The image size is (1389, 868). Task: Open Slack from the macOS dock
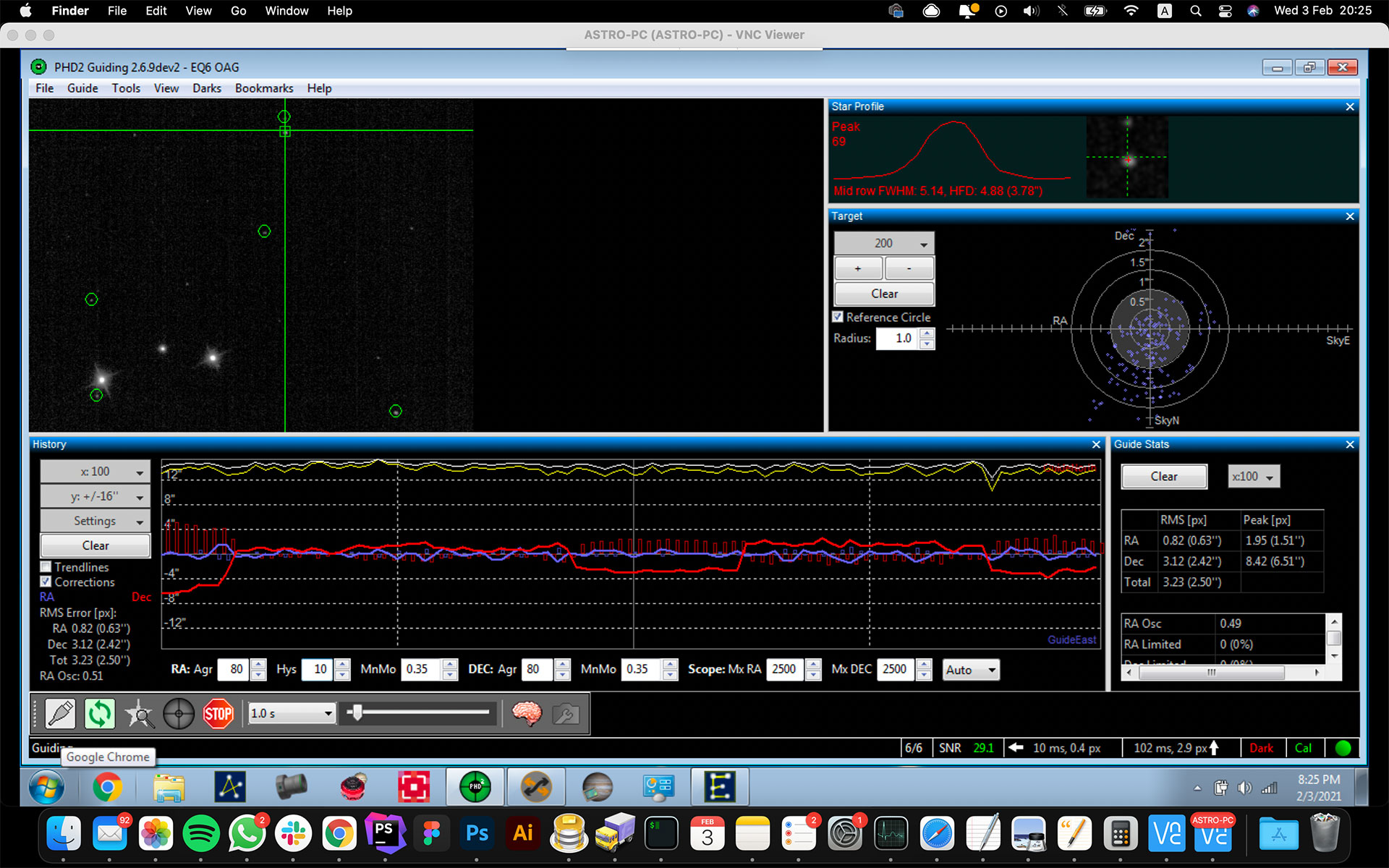click(x=293, y=835)
